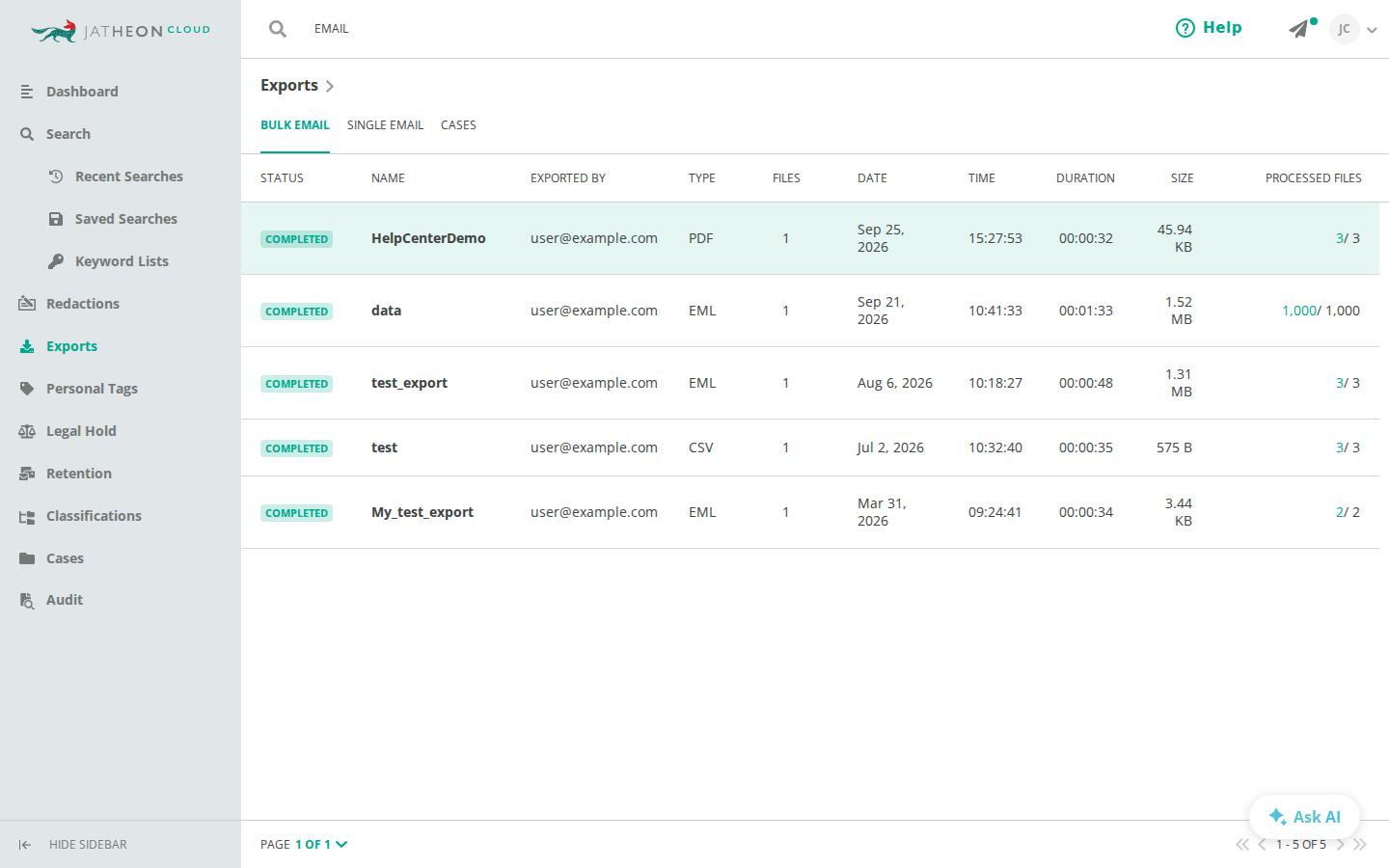
Task: Click the search magnifier icon in top bar
Action: click(278, 29)
